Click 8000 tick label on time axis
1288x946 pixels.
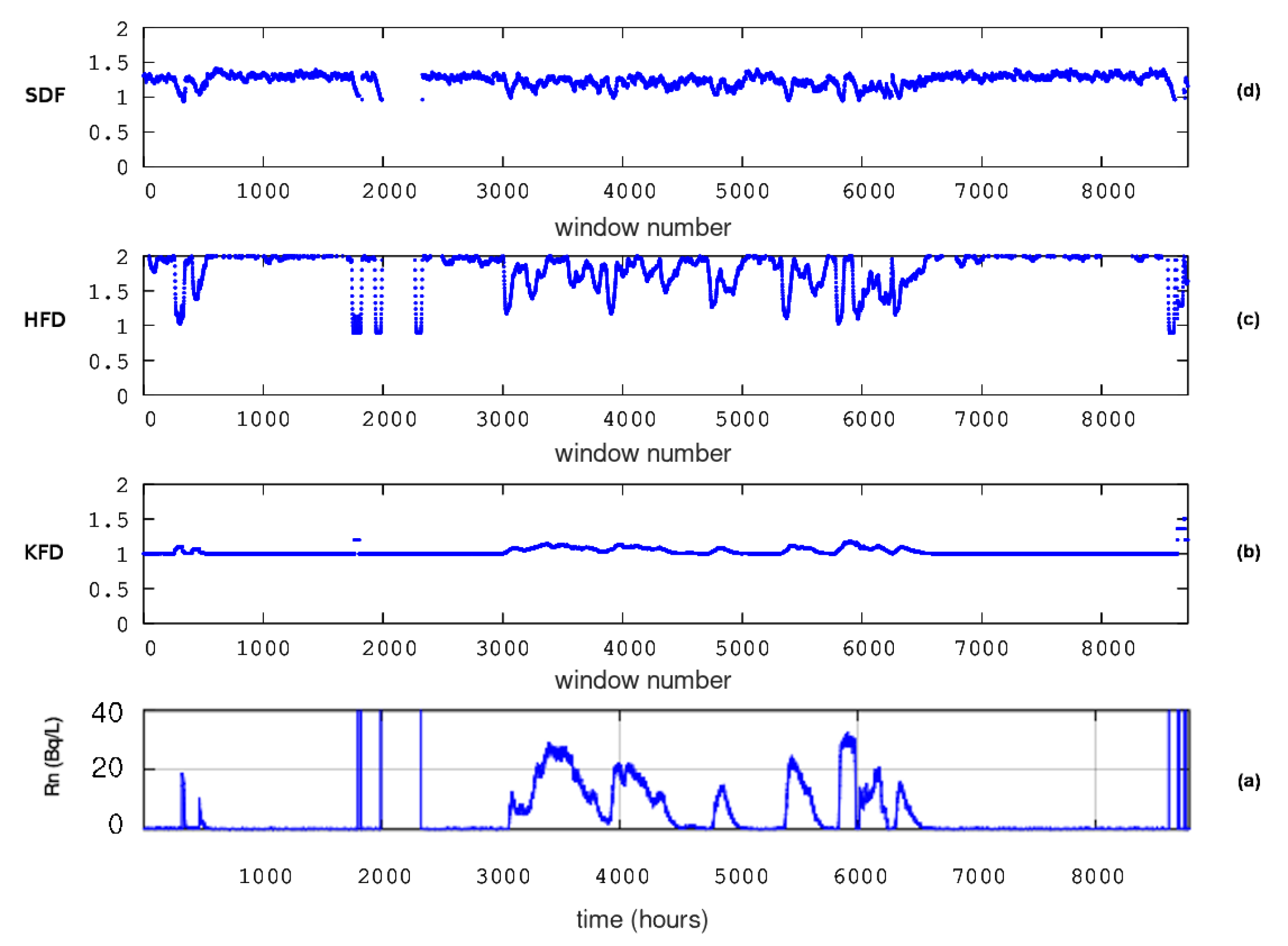1098,876
